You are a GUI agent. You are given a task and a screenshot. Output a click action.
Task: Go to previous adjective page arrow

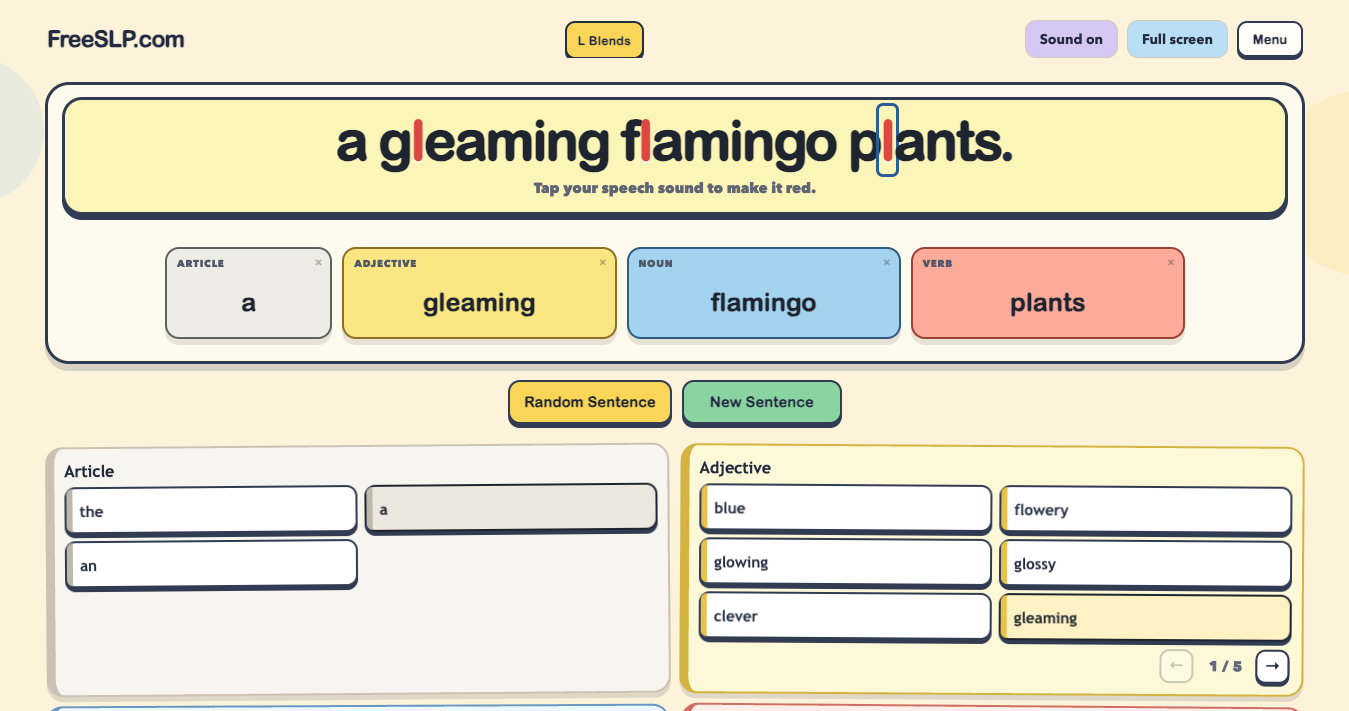pyautogui.click(x=1177, y=666)
